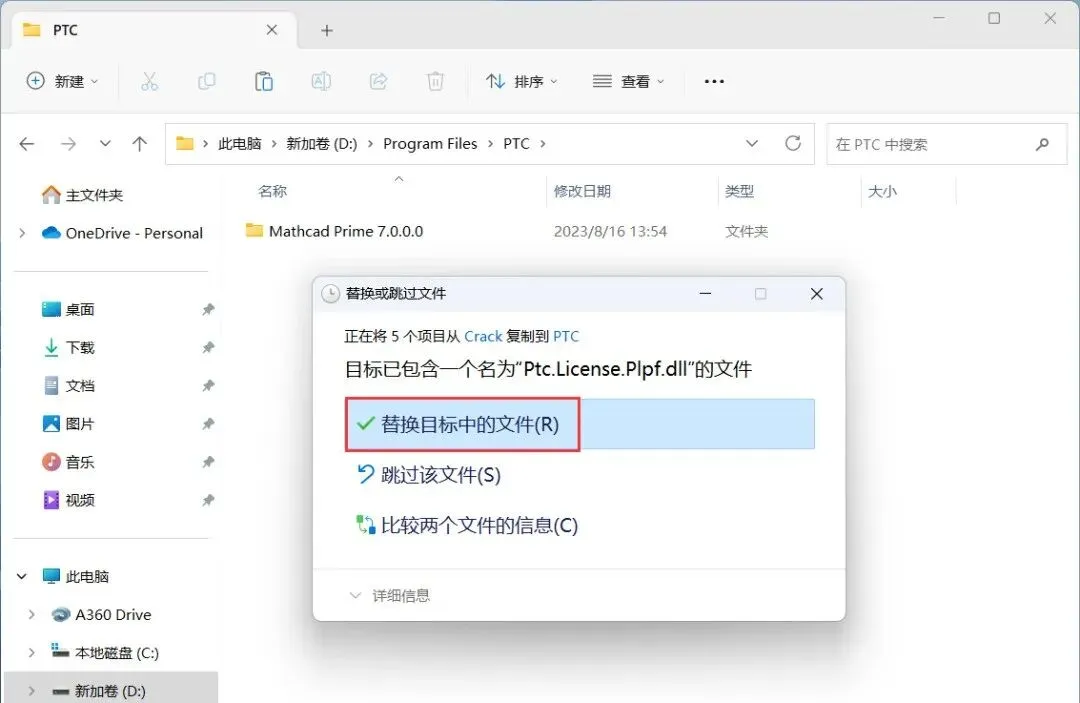Click the Cut scissors icon
This screenshot has height=703, width=1080.
[x=149, y=81]
